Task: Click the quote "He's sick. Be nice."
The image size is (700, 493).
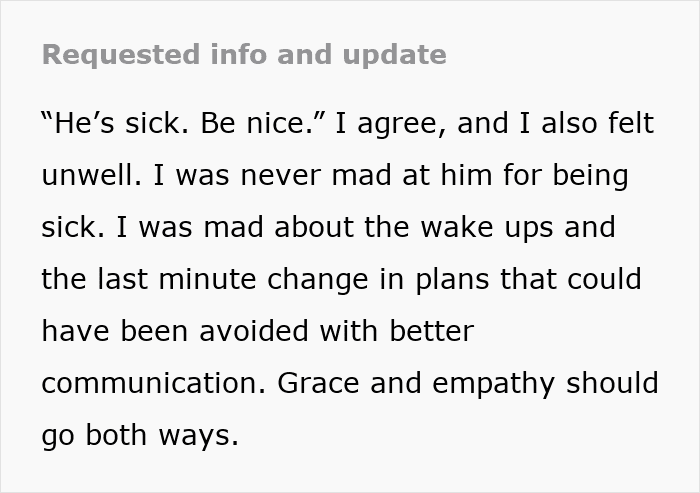Action: click(184, 123)
